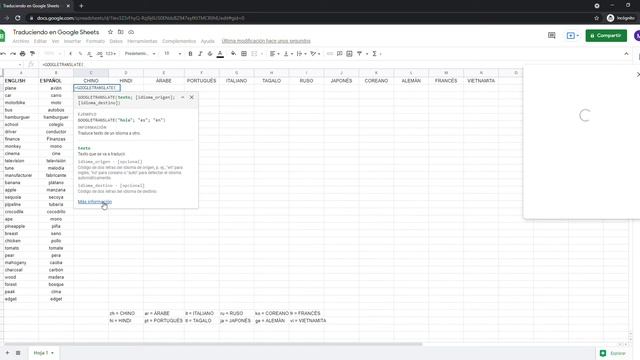
Task: Open text wrapping options
Action: tap(300, 54)
